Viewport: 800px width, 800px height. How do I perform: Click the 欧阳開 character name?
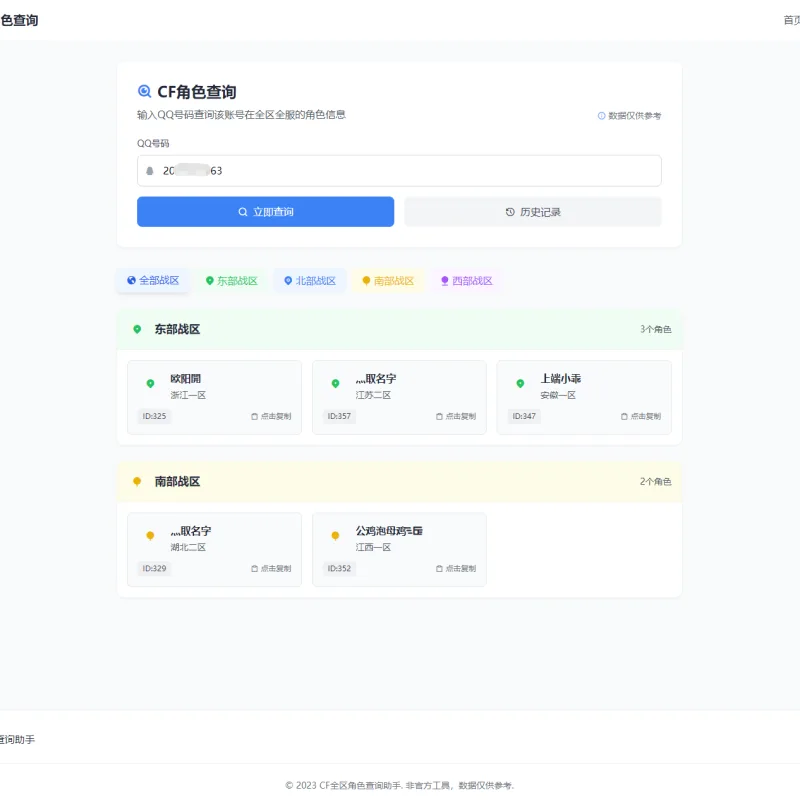point(186,379)
